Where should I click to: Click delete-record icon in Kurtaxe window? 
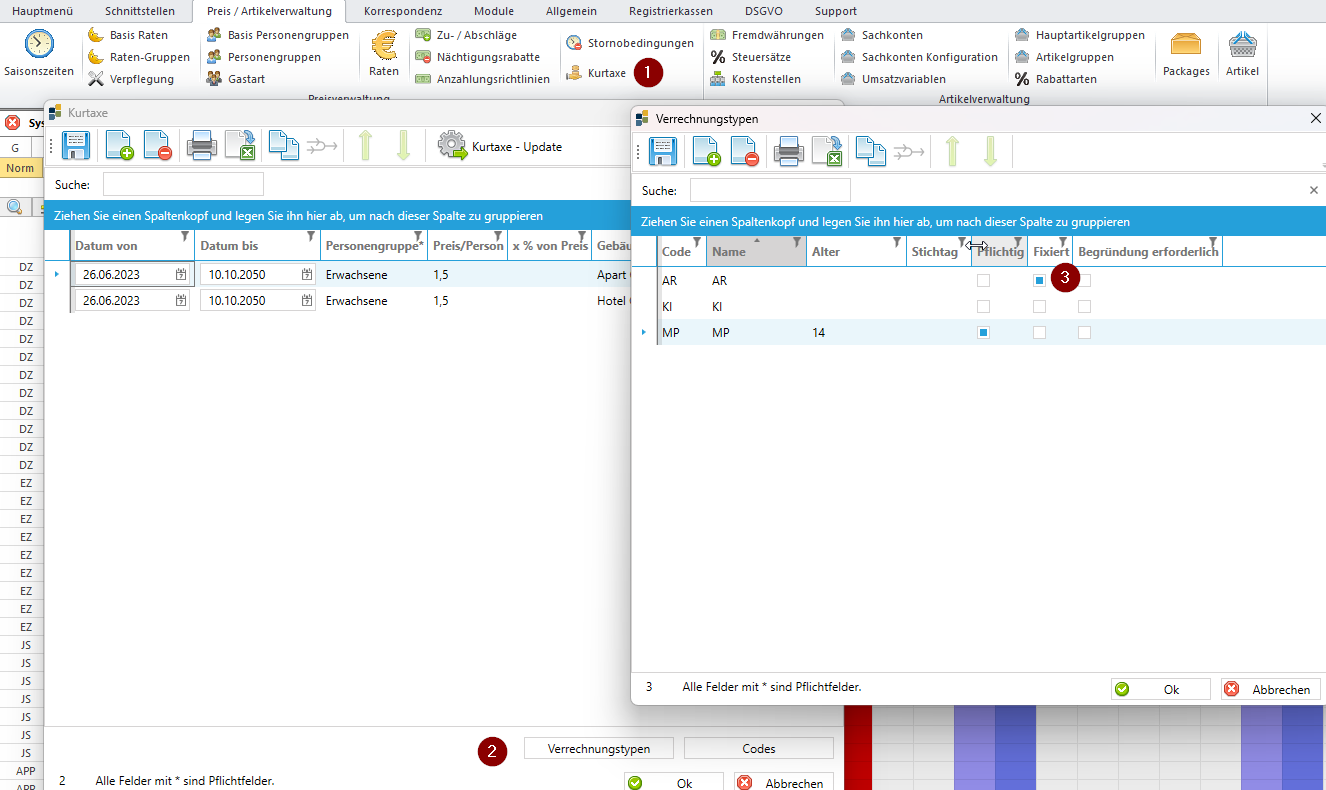pos(156,146)
